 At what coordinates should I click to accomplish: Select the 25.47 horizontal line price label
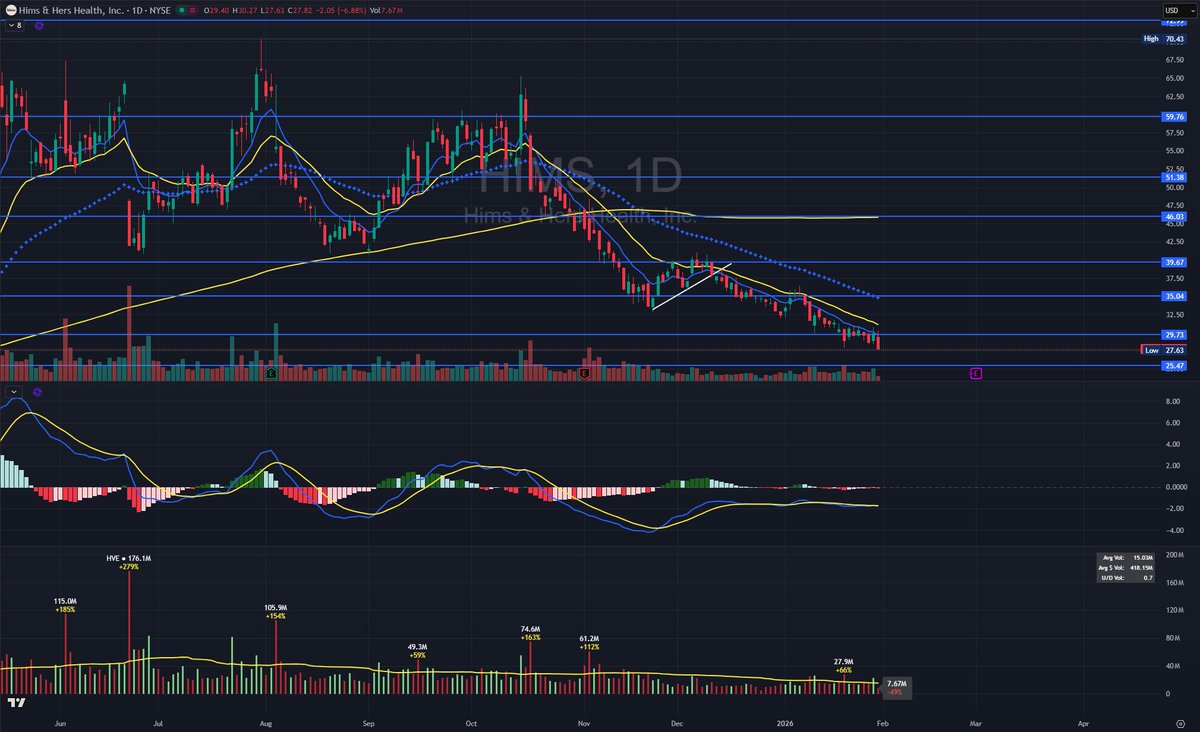pos(1175,366)
